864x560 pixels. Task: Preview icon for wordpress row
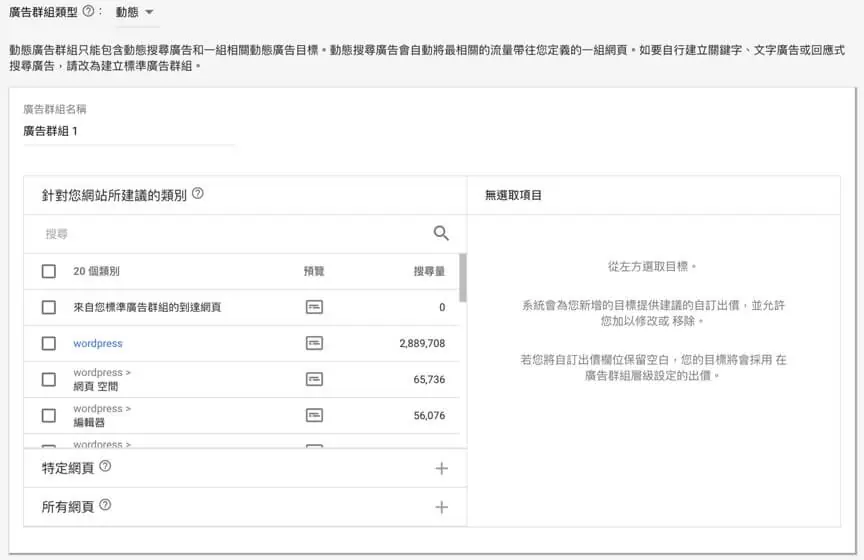pyautogui.click(x=314, y=343)
